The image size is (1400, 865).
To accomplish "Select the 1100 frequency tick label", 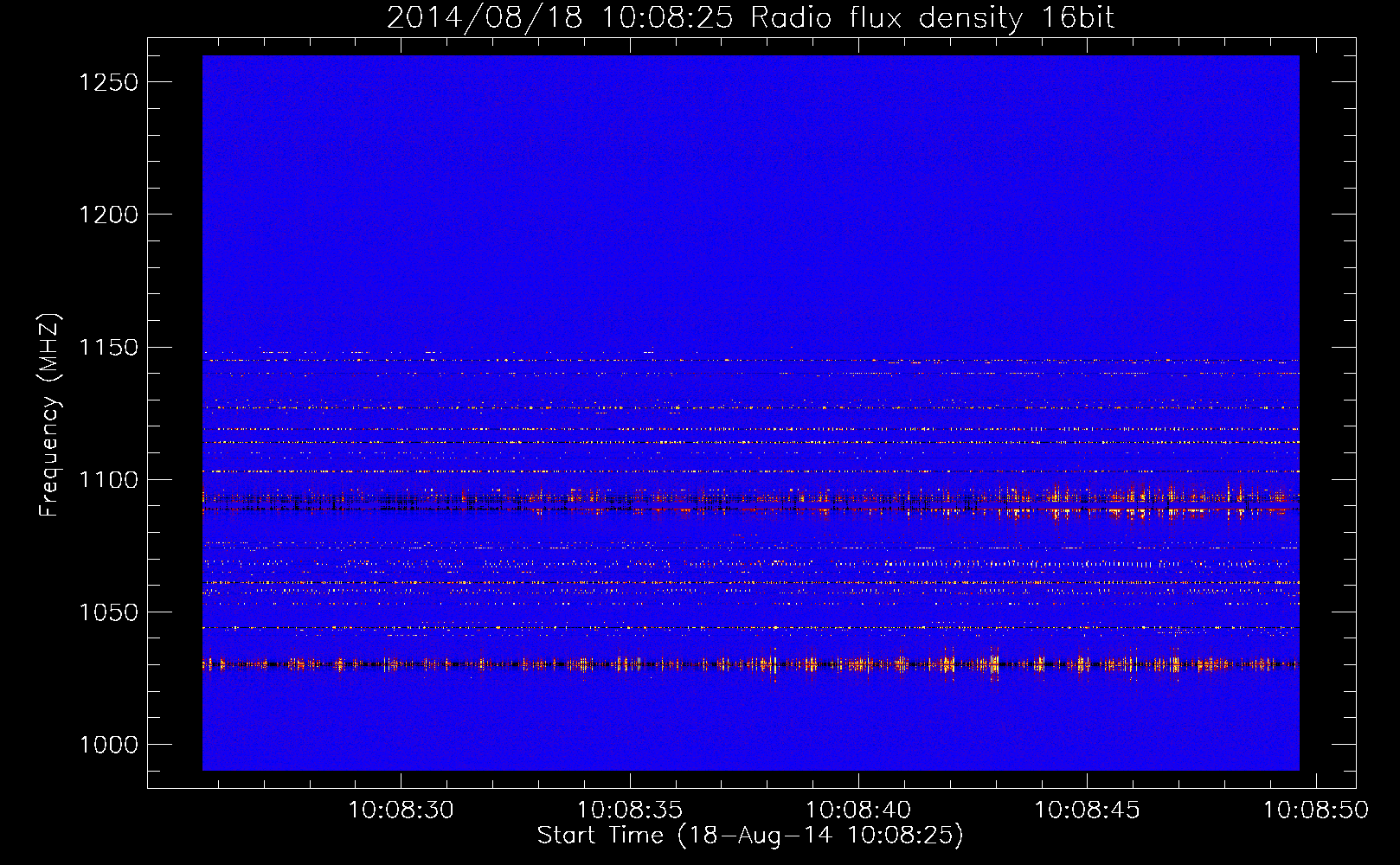I will pyautogui.click(x=108, y=480).
